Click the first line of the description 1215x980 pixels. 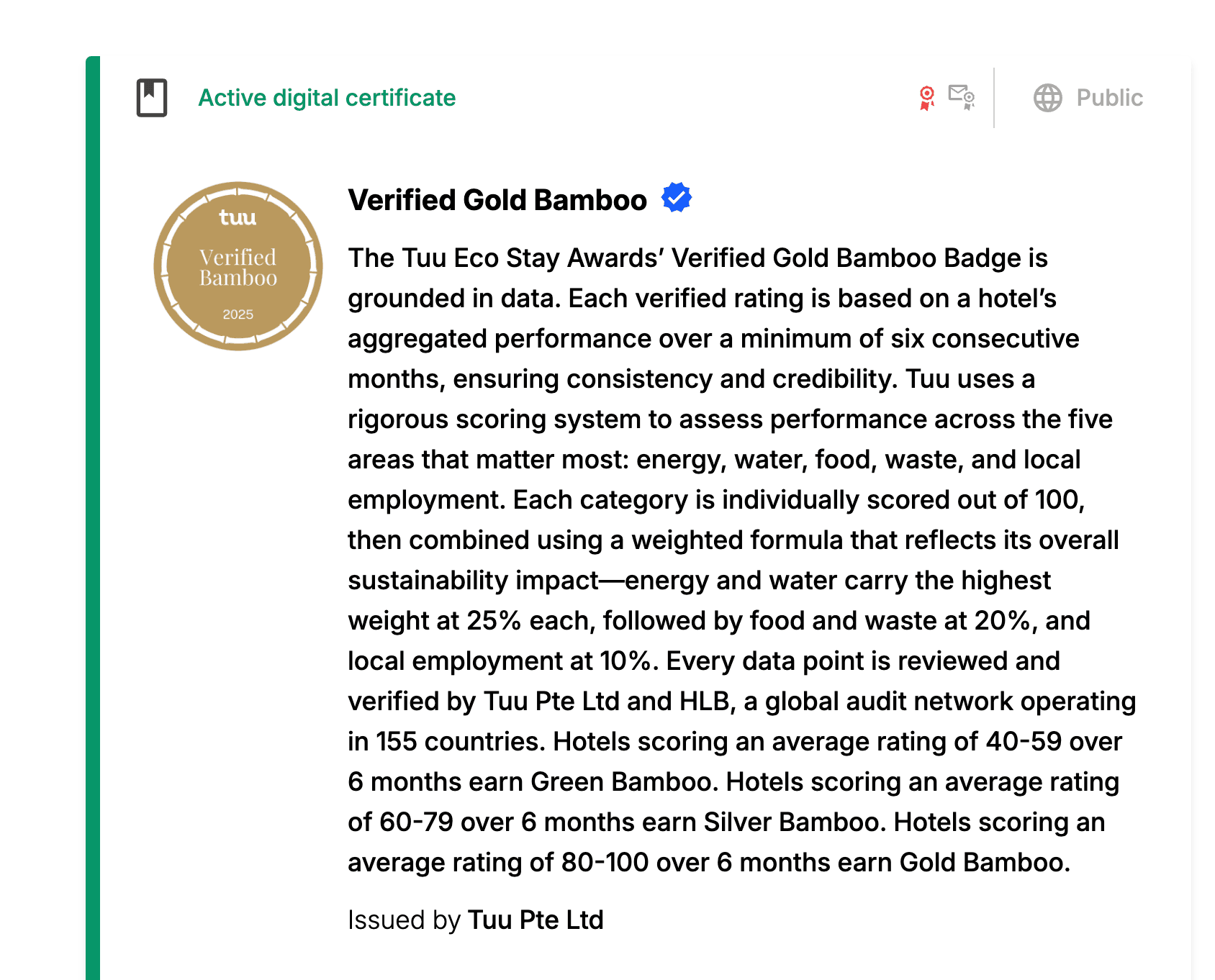click(x=697, y=258)
